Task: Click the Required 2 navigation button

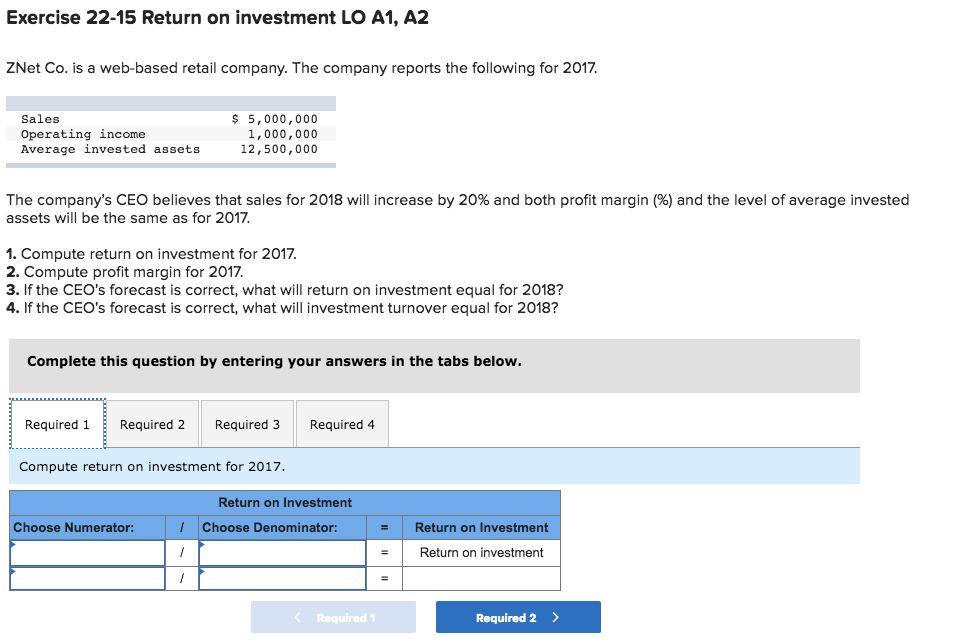Action: (517, 617)
